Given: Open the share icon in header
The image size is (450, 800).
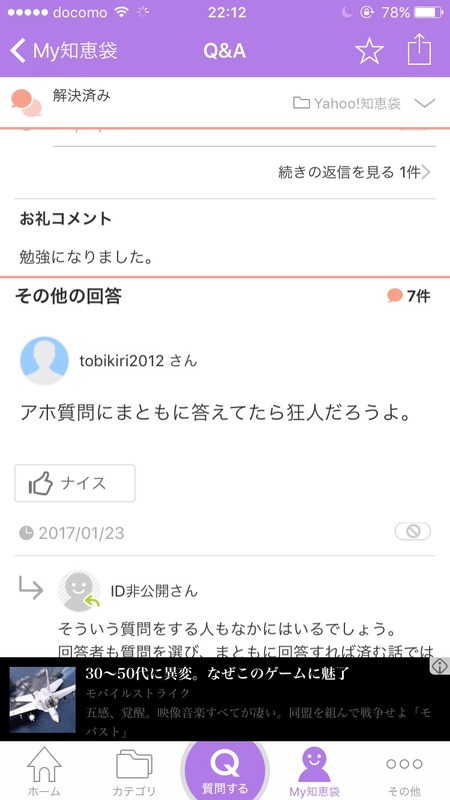Looking at the screenshot, I should click(x=419, y=49).
